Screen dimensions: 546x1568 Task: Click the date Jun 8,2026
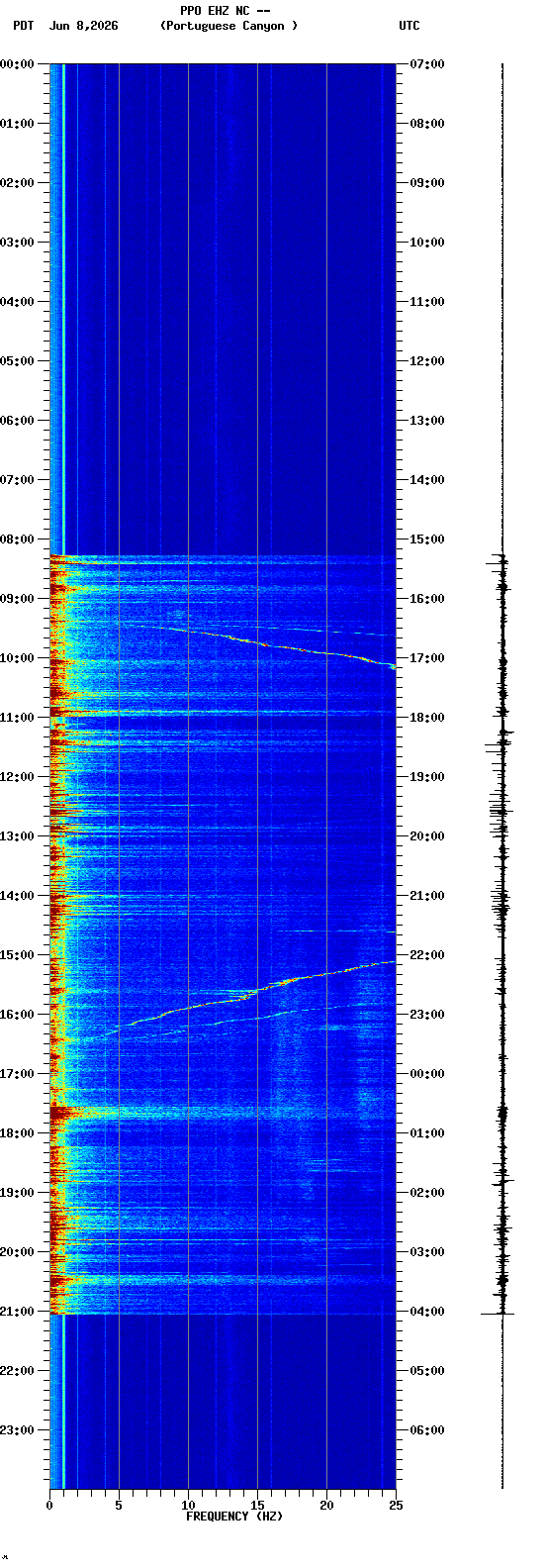click(x=83, y=26)
